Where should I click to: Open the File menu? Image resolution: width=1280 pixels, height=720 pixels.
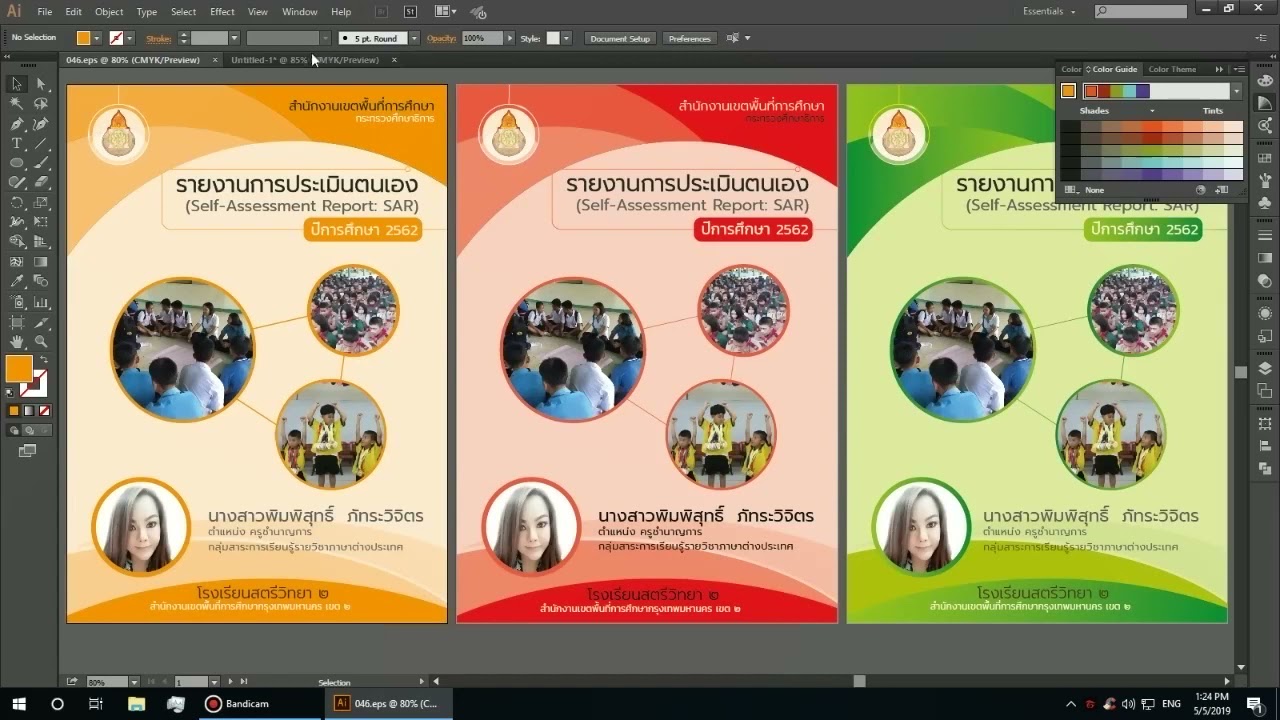pyautogui.click(x=45, y=12)
